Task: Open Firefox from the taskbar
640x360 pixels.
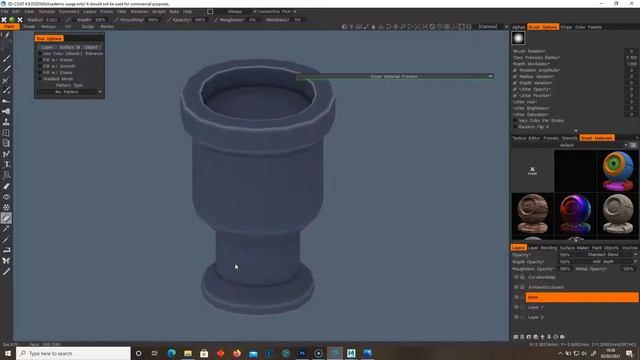Action: [x=237, y=353]
